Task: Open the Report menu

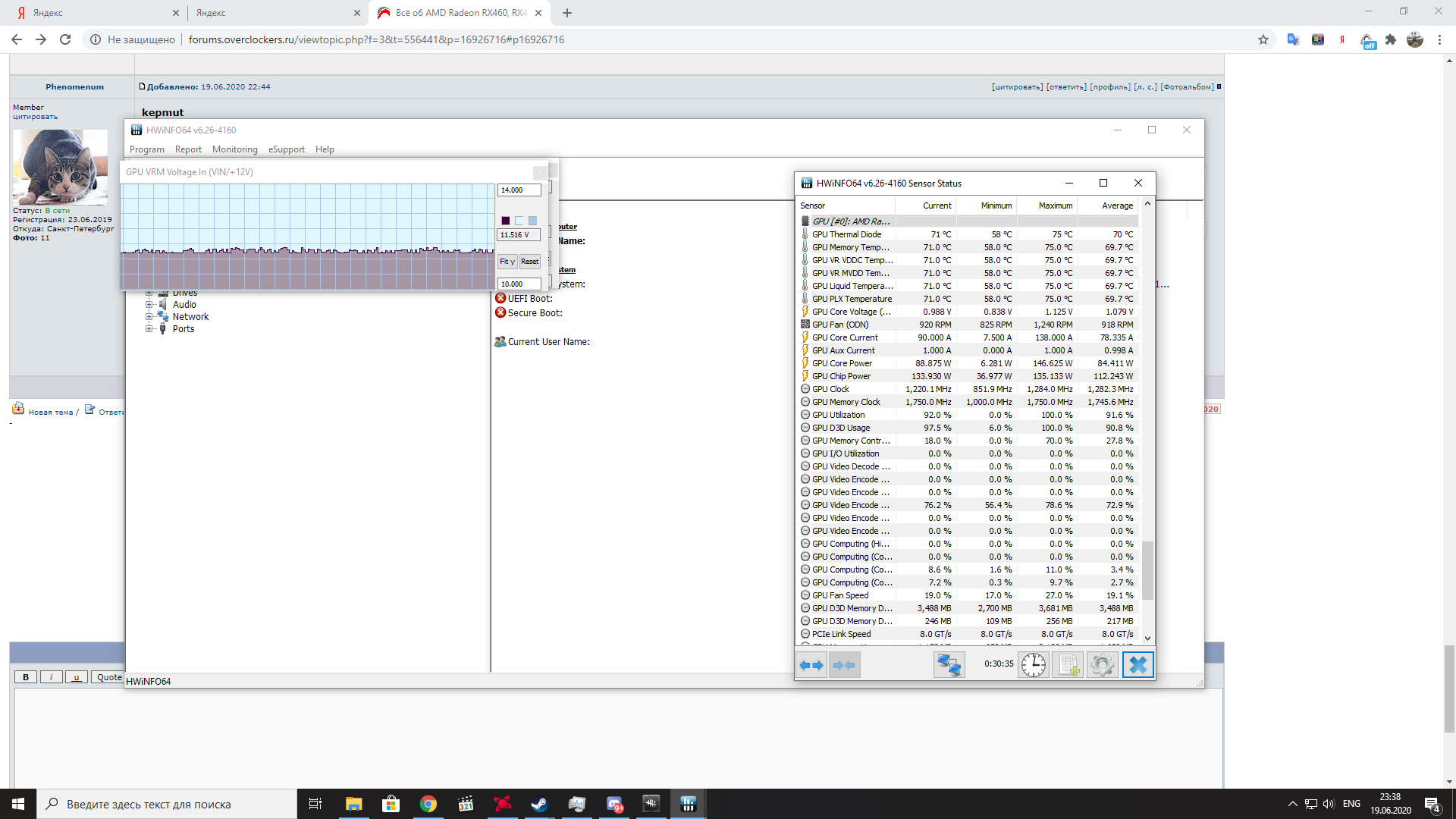Action: [188, 149]
